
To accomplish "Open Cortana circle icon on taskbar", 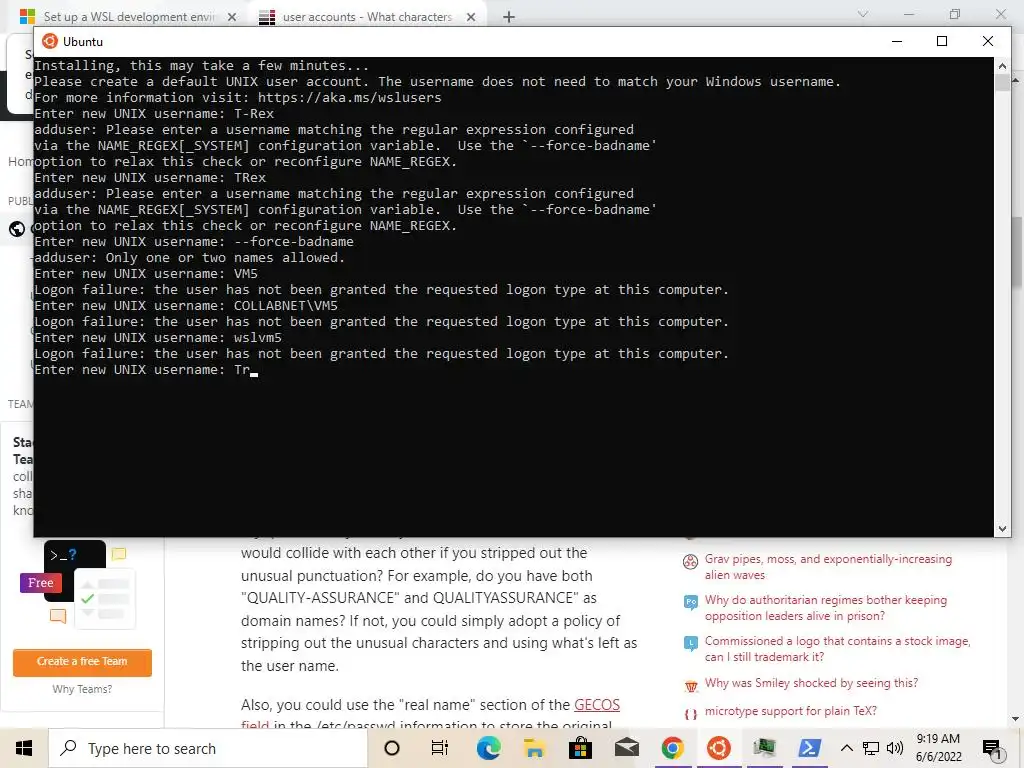I will point(392,748).
